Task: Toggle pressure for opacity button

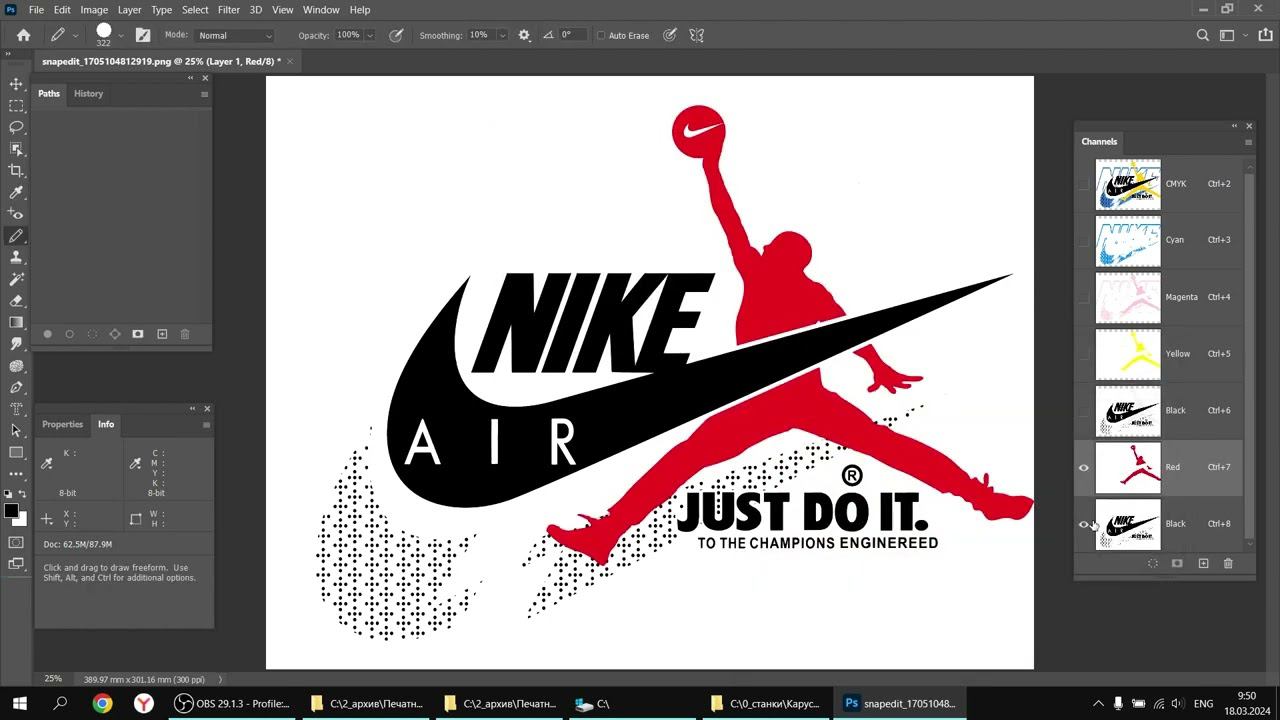Action: (396, 35)
